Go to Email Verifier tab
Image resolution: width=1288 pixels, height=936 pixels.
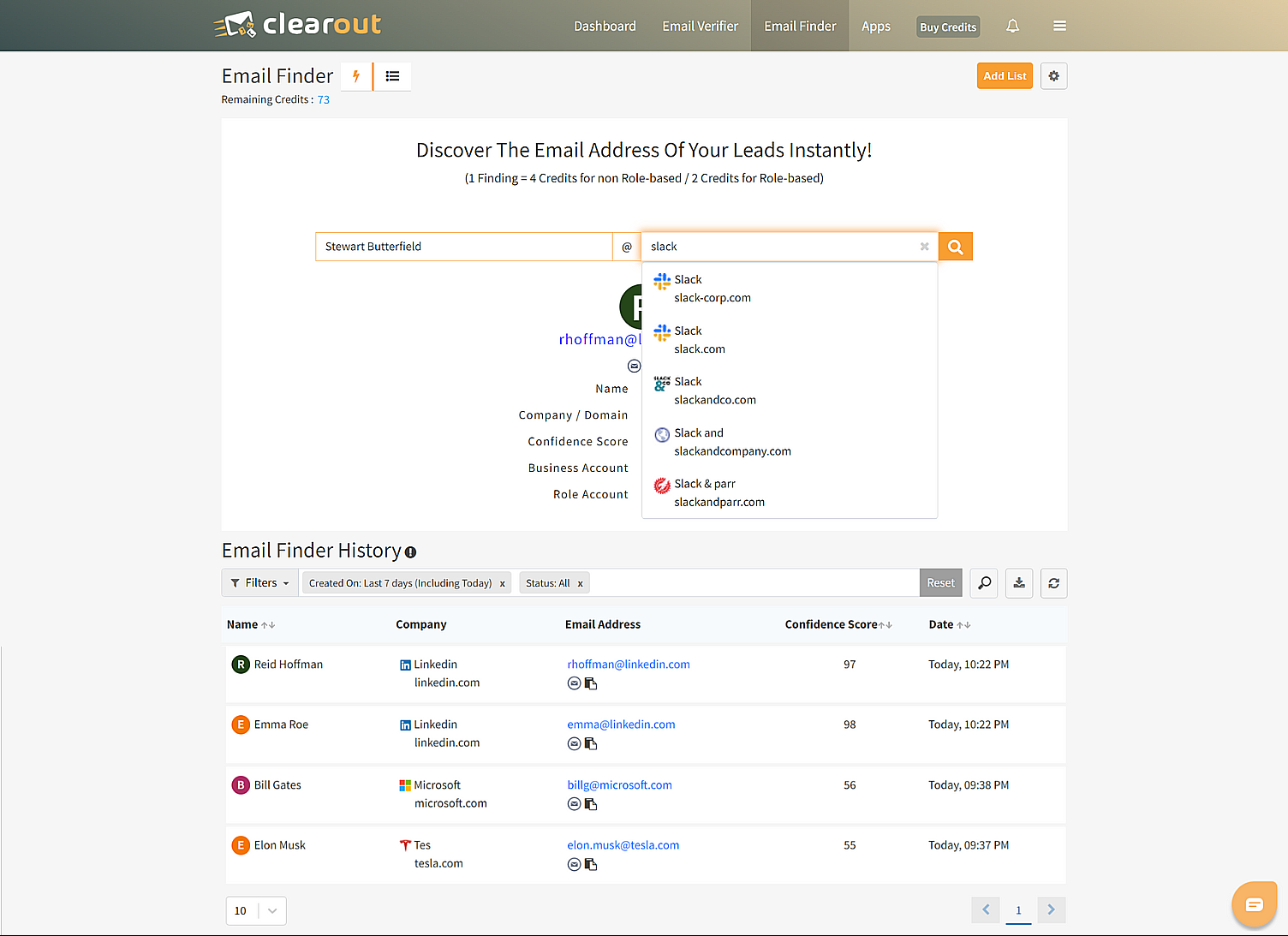(x=700, y=26)
